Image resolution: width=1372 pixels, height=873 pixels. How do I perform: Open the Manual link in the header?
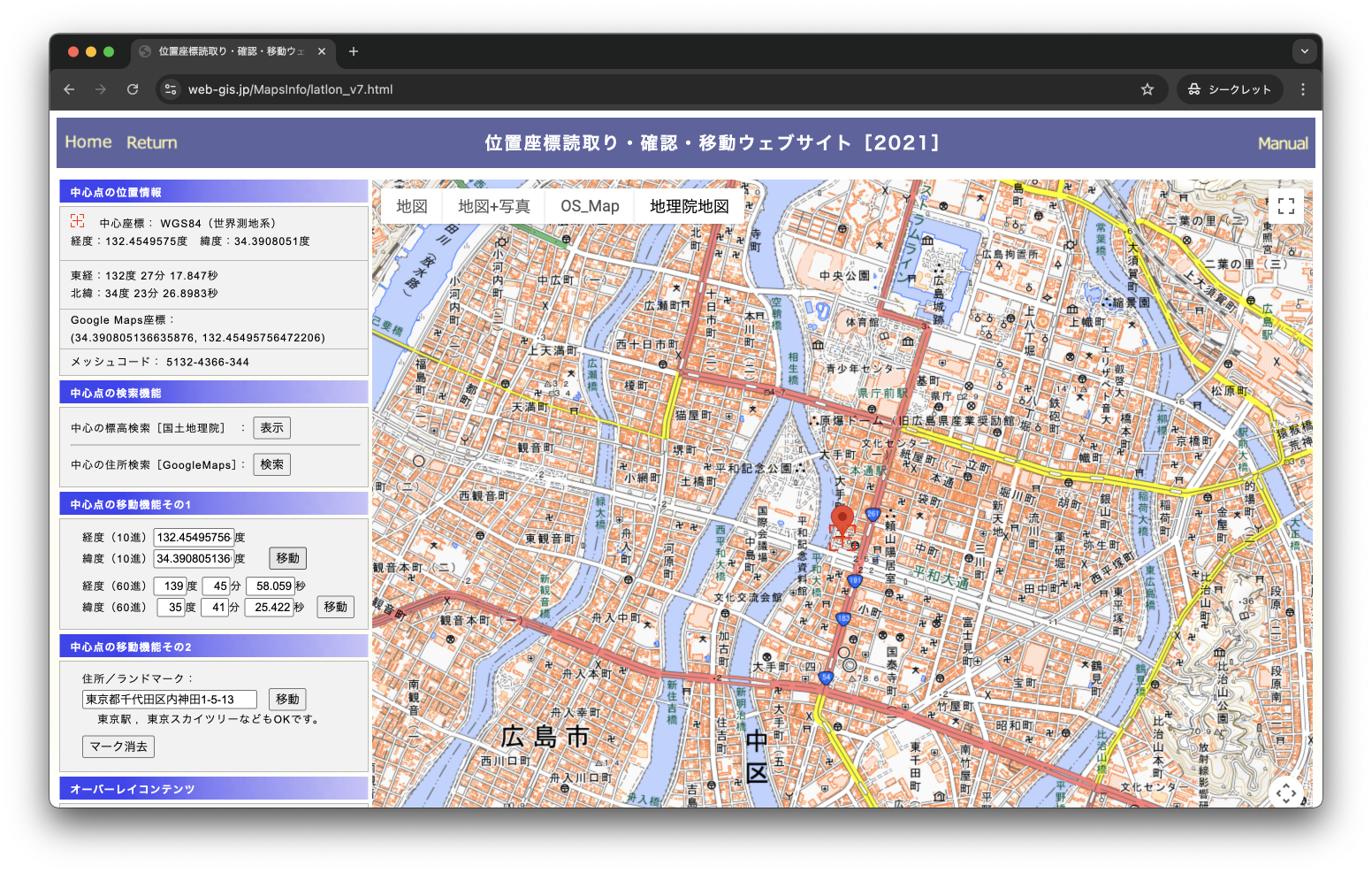pos(1283,142)
